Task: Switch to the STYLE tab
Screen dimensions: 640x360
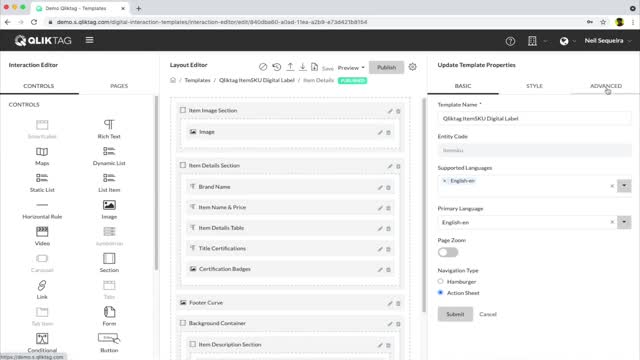Action: pyautogui.click(x=534, y=86)
